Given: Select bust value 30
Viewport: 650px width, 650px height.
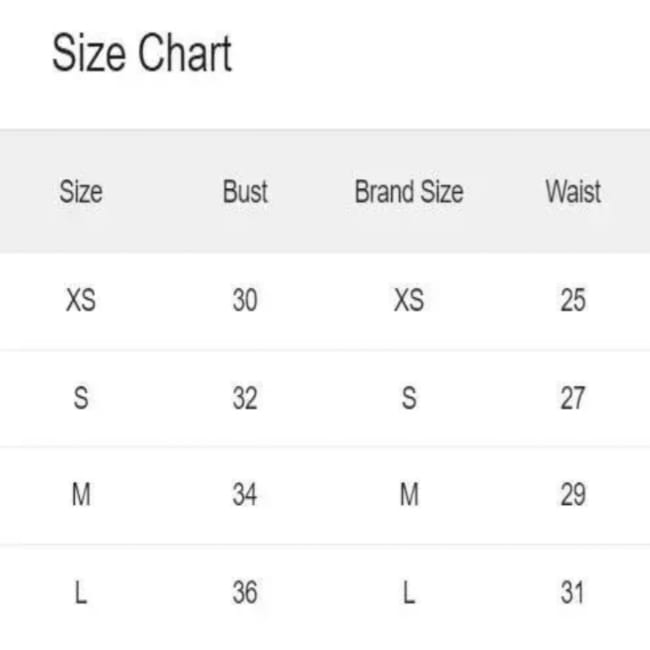Looking at the screenshot, I should click(x=245, y=299).
